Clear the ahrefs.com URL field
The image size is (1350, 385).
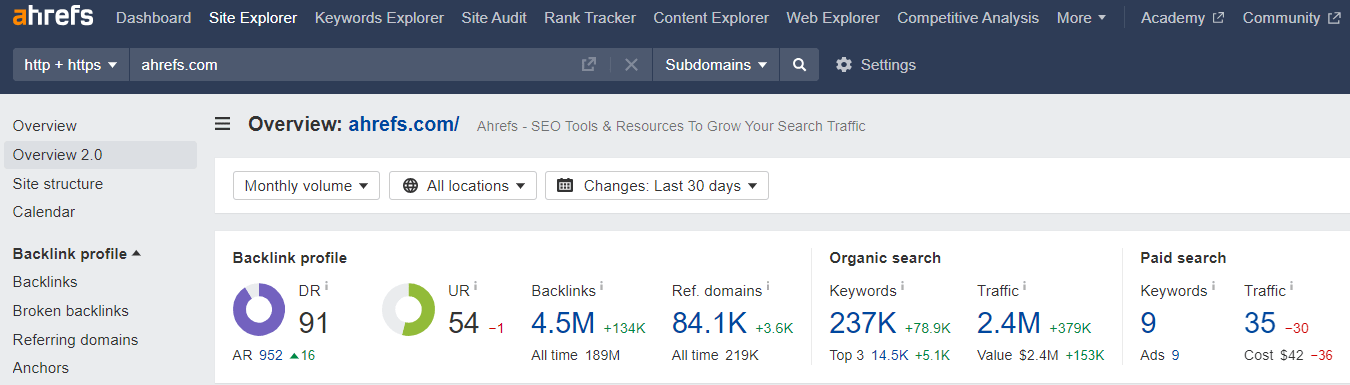click(x=631, y=65)
